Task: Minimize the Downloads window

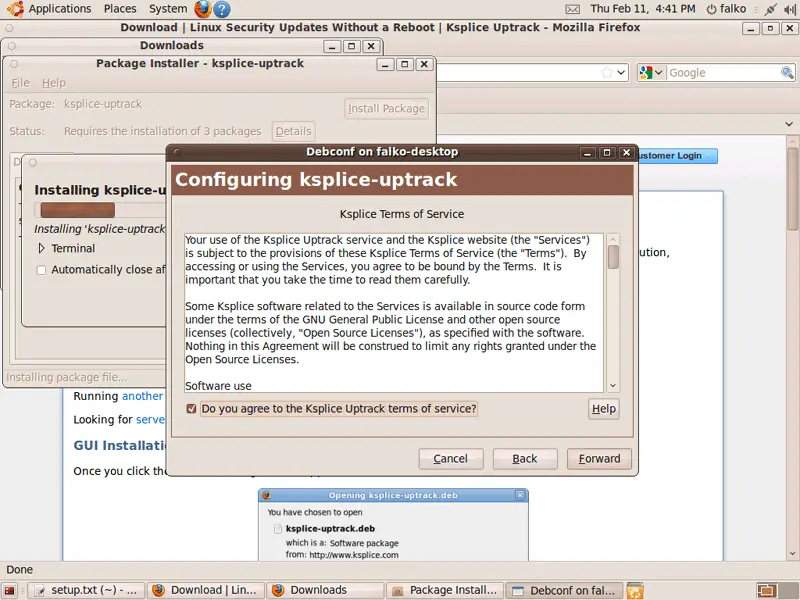Action: click(332, 46)
